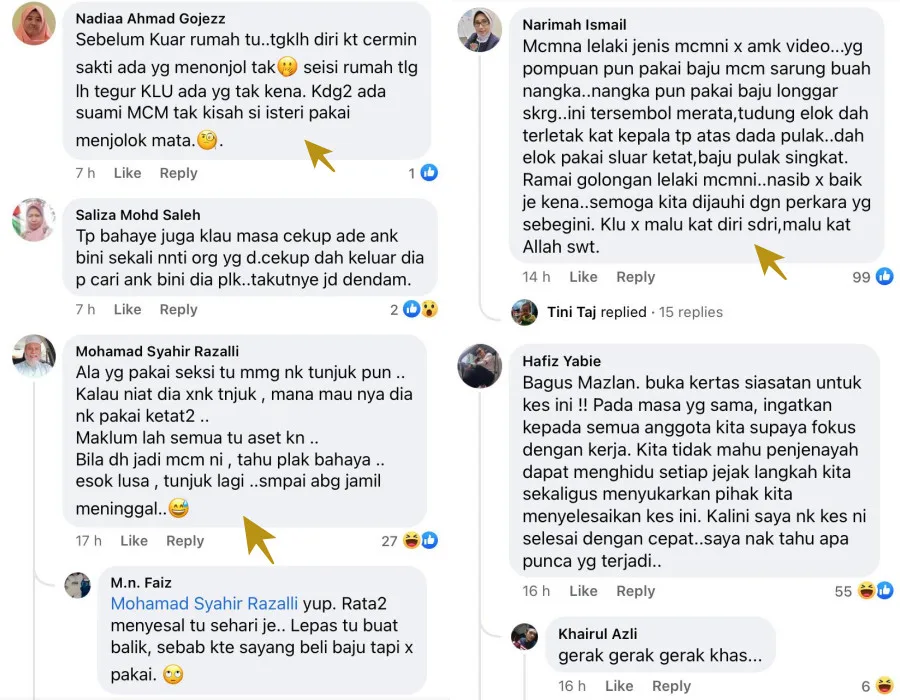The width and height of the screenshot is (900, 700).
Task: Reply to Narimah Ismail's comment
Action: click(635, 277)
